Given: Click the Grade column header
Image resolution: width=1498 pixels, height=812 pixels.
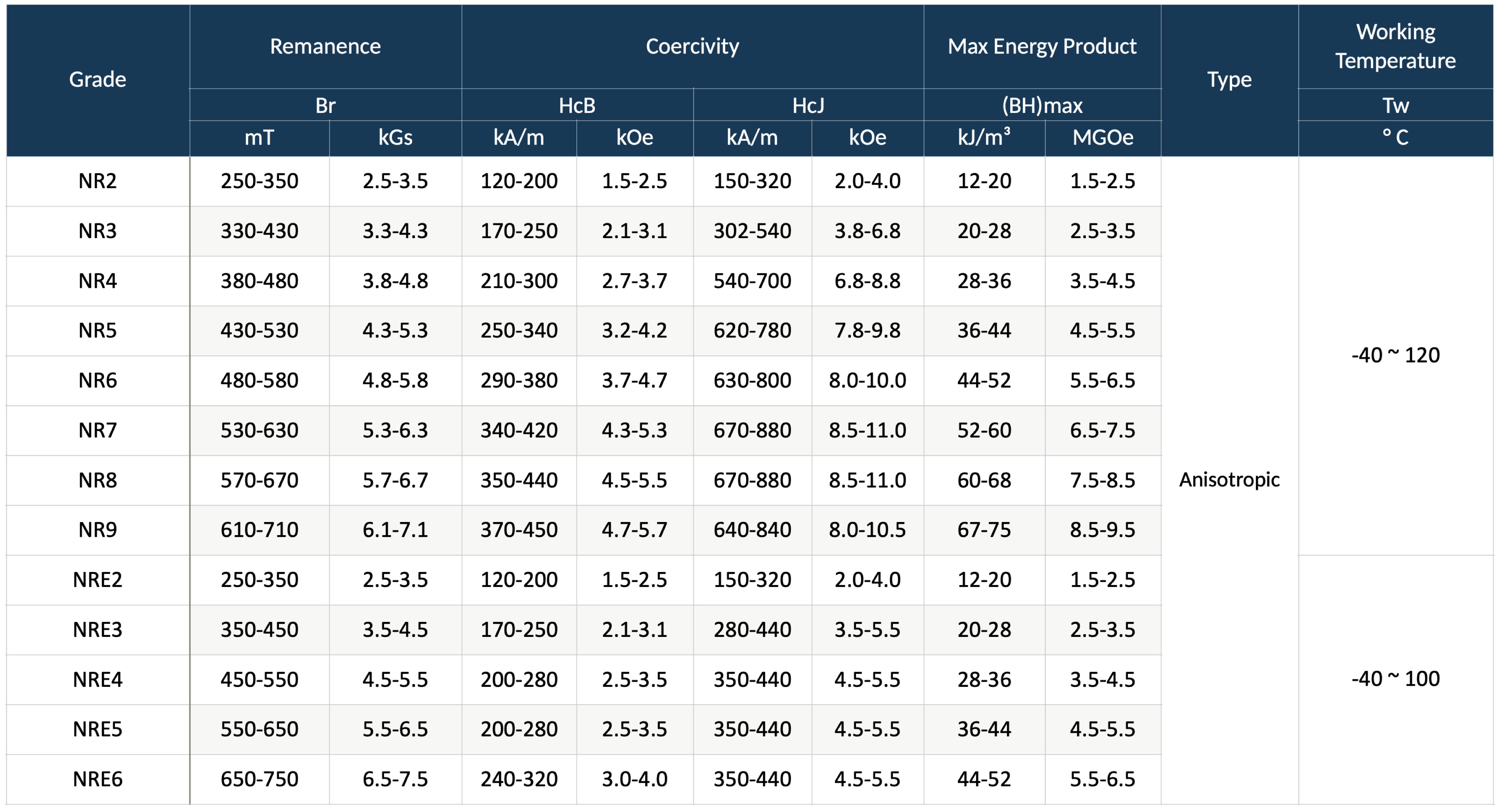Looking at the screenshot, I should point(98,80).
